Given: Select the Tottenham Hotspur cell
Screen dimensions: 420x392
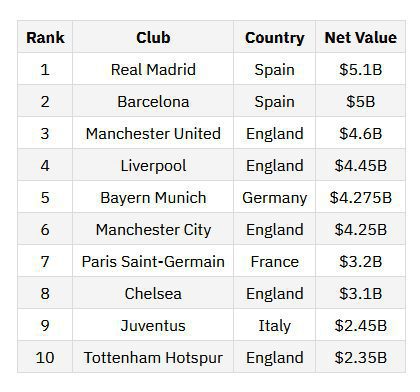Looking at the screenshot, I should [153, 357].
